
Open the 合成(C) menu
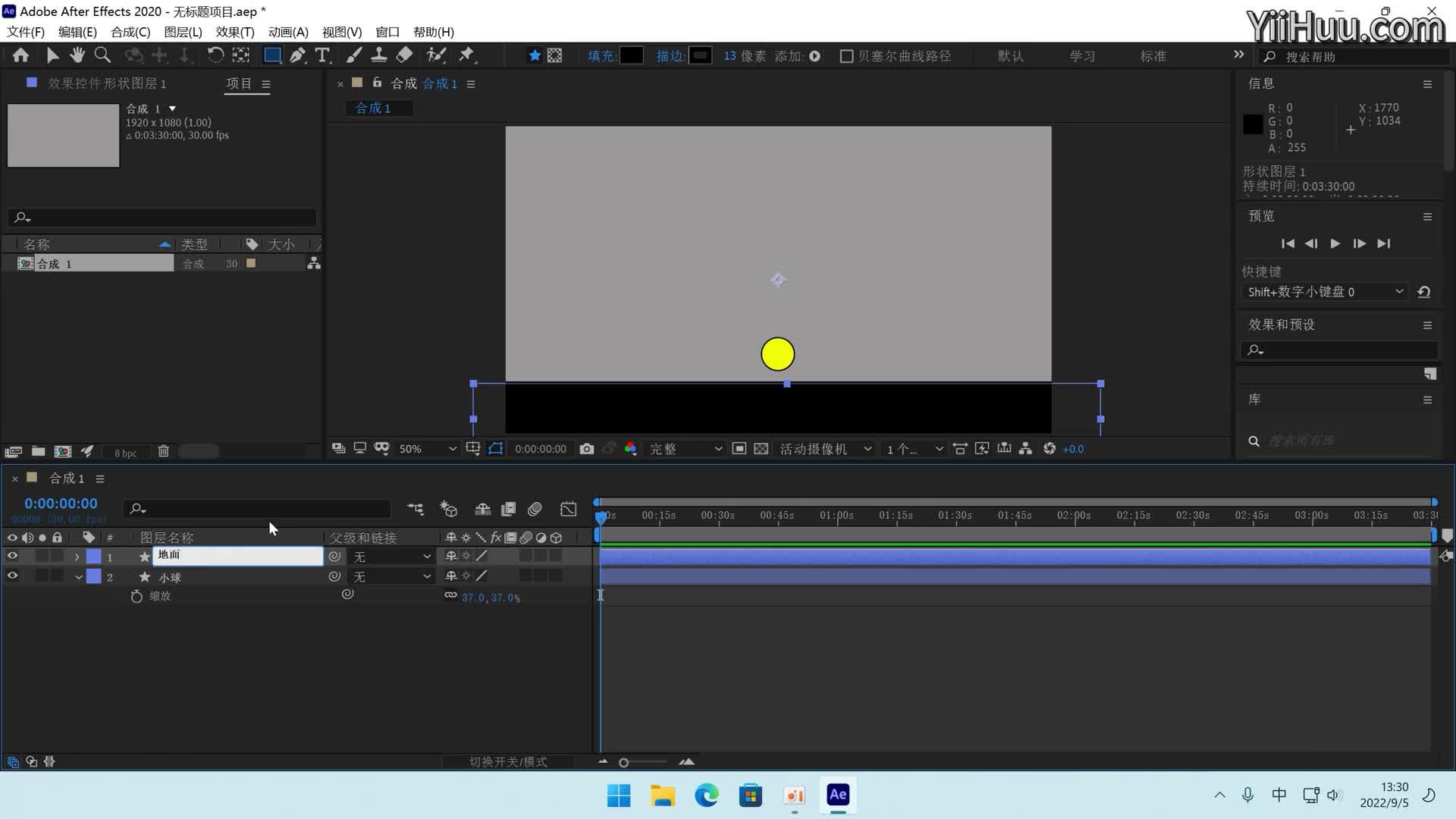(x=130, y=32)
